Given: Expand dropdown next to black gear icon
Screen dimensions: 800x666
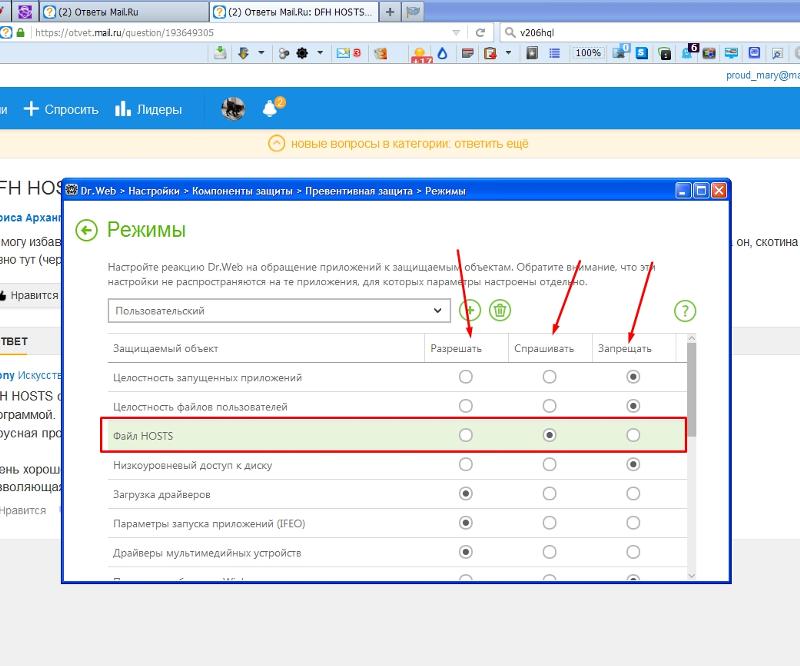Looking at the screenshot, I should pyautogui.click(x=320, y=52).
